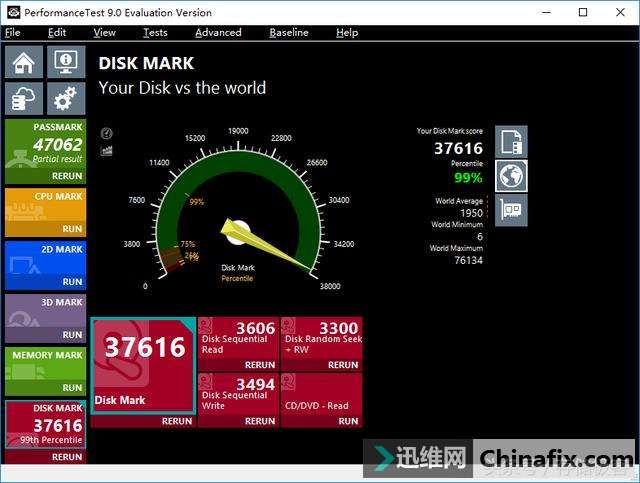The image size is (640, 483).
Task: Rerun the PassMark overall test
Action: [x=67, y=176]
